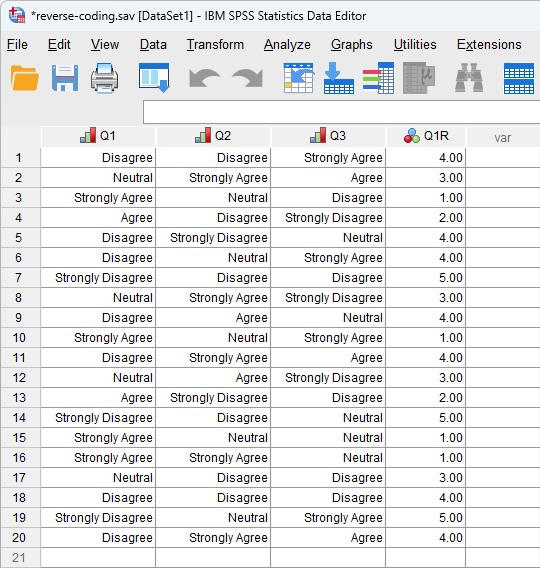Image resolution: width=540 pixels, height=568 pixels.
Task: Save the dataset with floppy disk icon
Action: click(65, 78)
